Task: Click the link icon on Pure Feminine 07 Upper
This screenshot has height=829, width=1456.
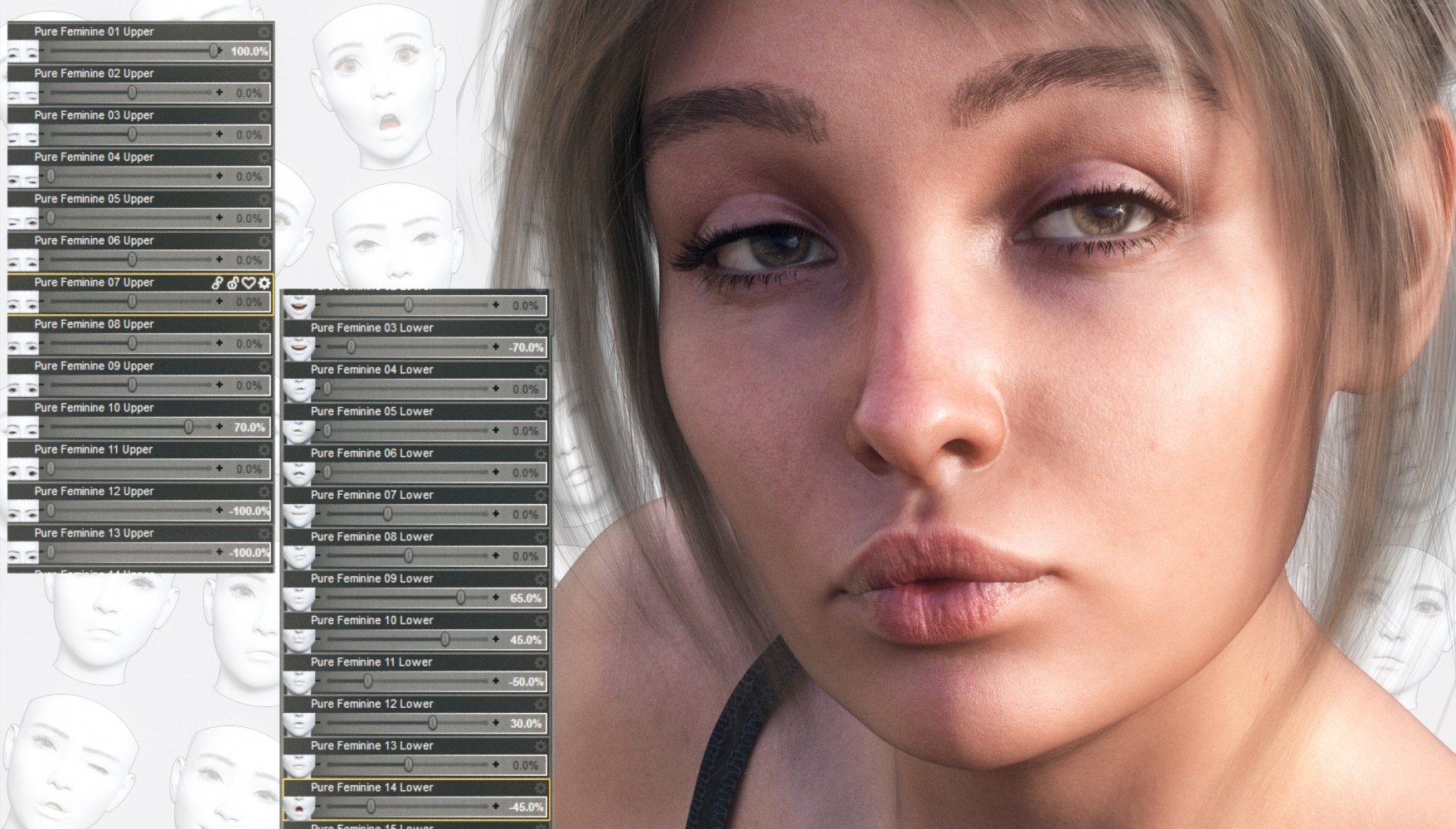Action: coord(218,283)
